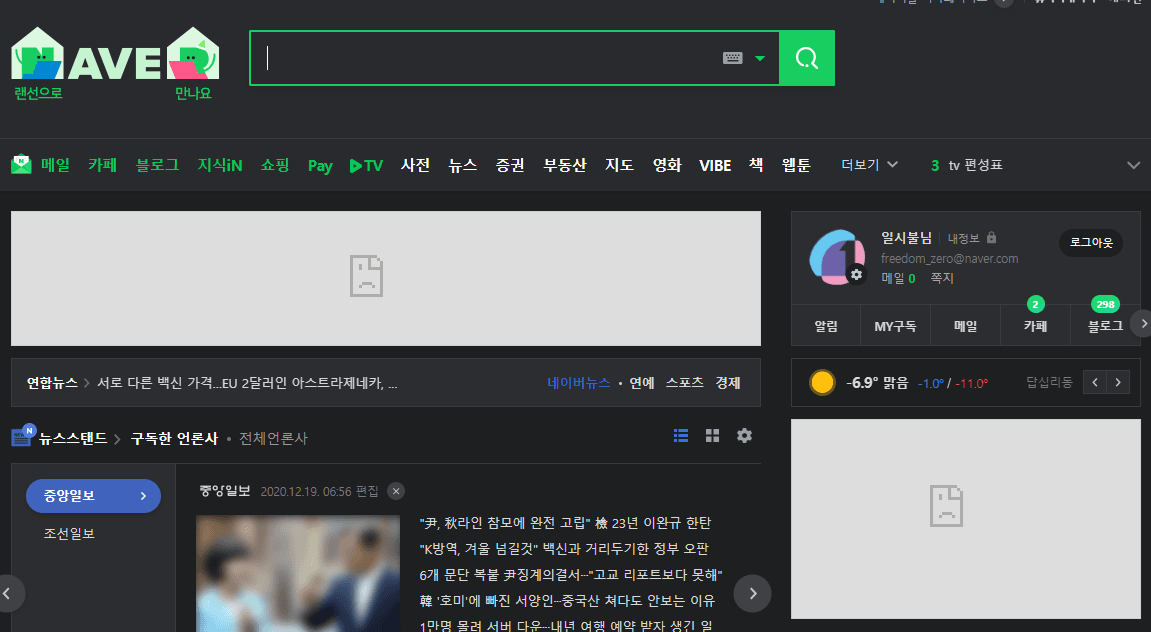Open 내정보 link
This screenshot has height=632, width=1151.
963,238
